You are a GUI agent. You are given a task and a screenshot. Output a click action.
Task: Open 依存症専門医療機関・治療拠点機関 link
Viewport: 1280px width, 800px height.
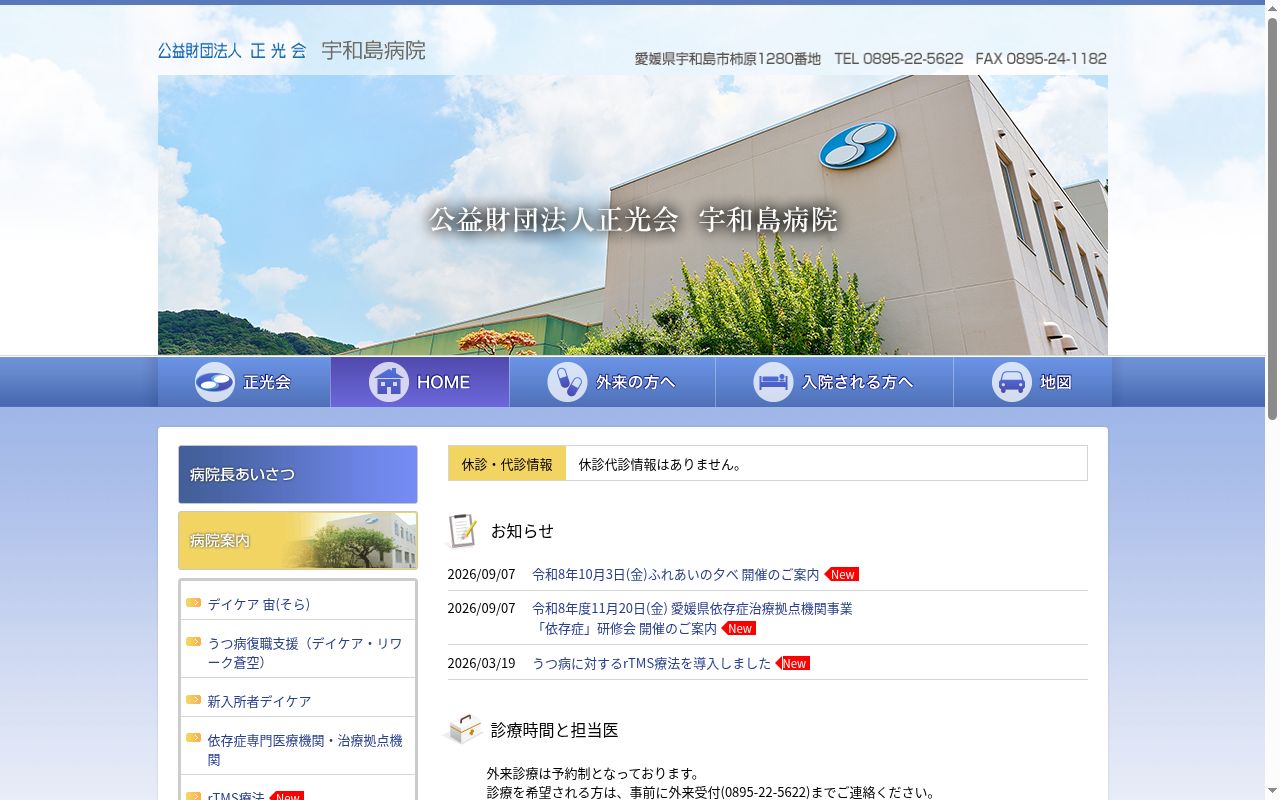pyautogui.click(x=305, y=750)
